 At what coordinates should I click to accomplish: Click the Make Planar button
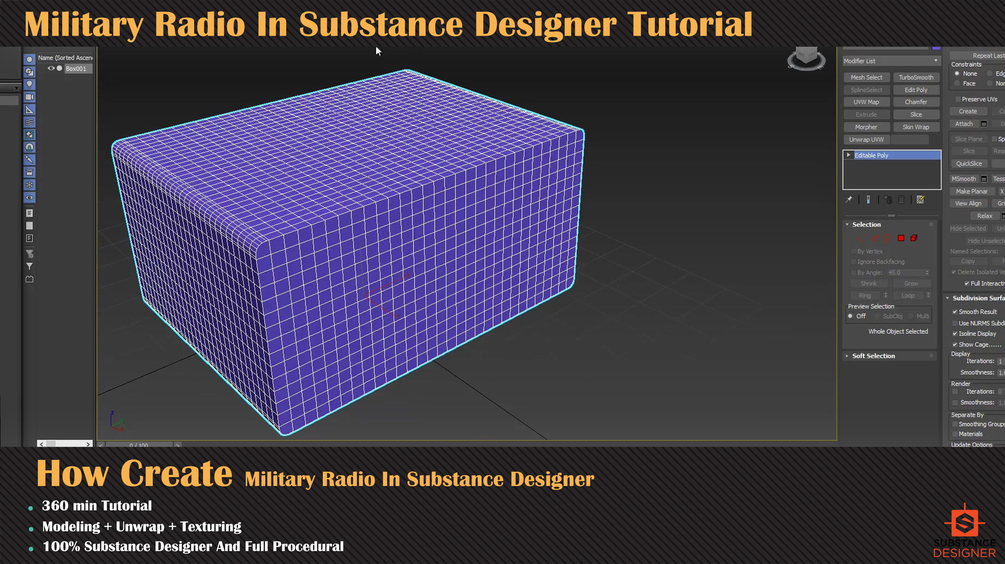coord(972,191)
